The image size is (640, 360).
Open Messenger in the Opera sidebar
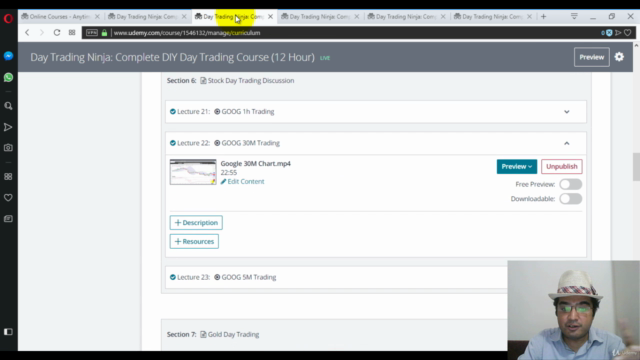(8, 56)
